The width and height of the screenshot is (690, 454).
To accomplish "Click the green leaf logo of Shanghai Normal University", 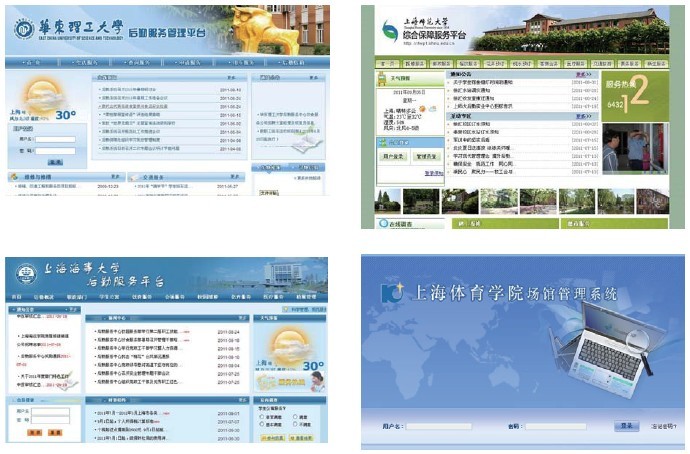I will (x=388, y=31).
